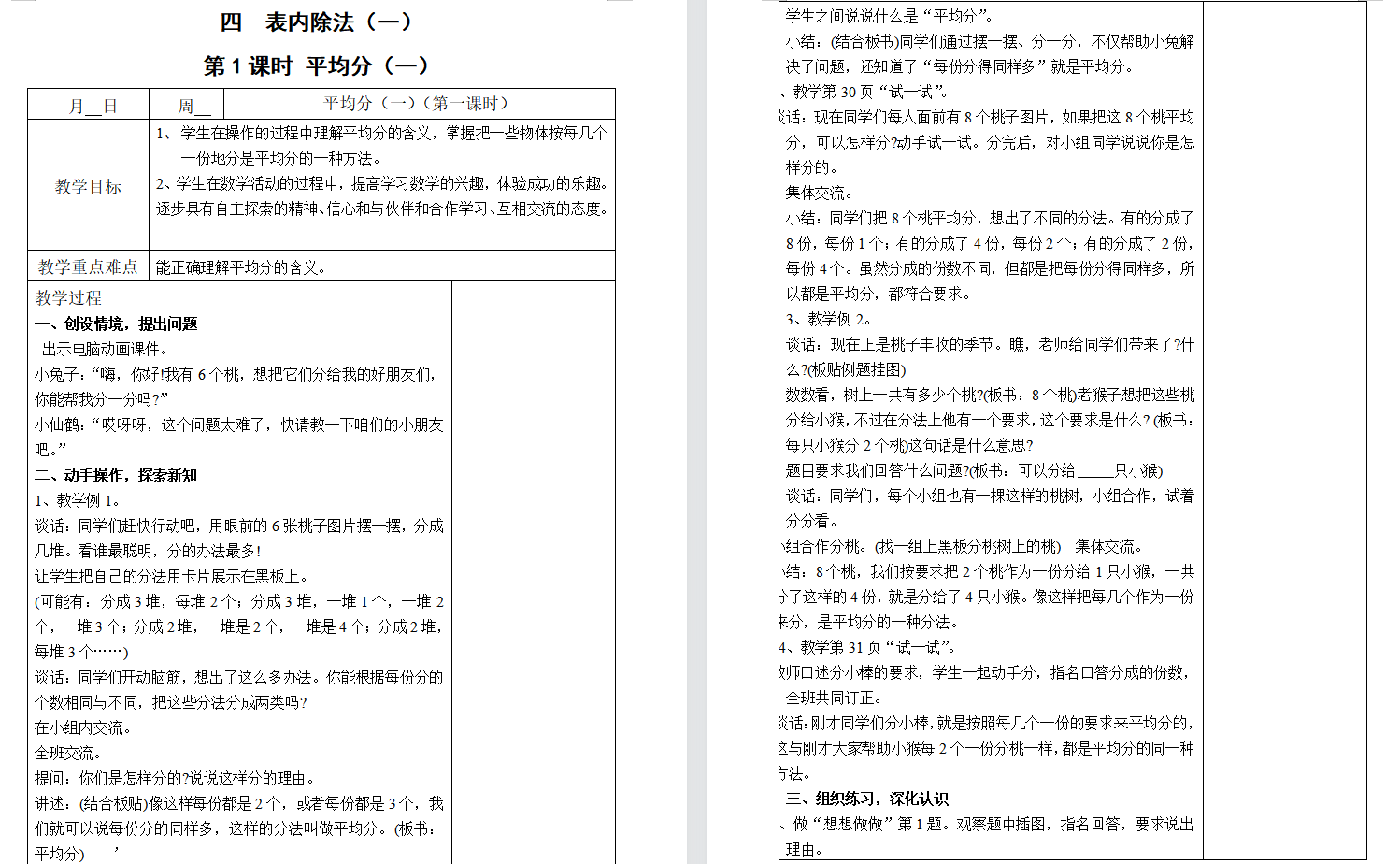The width and height of the screenshot is (1400, 864).
Task: Click the heading "三、组织练习，深化认识"
Action: [867, 799]
